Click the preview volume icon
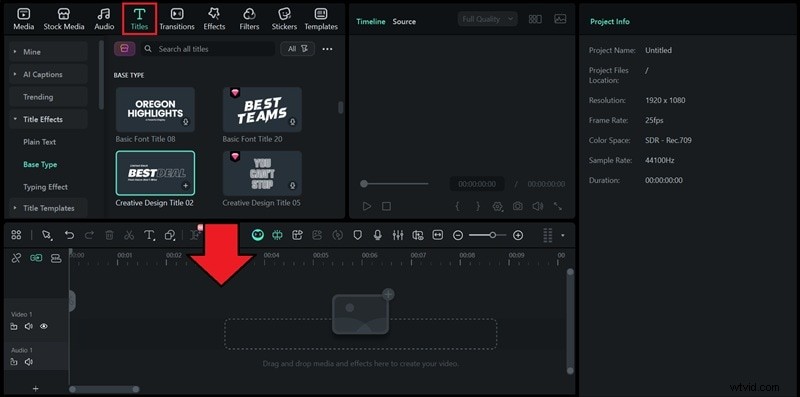The height and width of the screenshot is (397, 800). pos(537,206)
